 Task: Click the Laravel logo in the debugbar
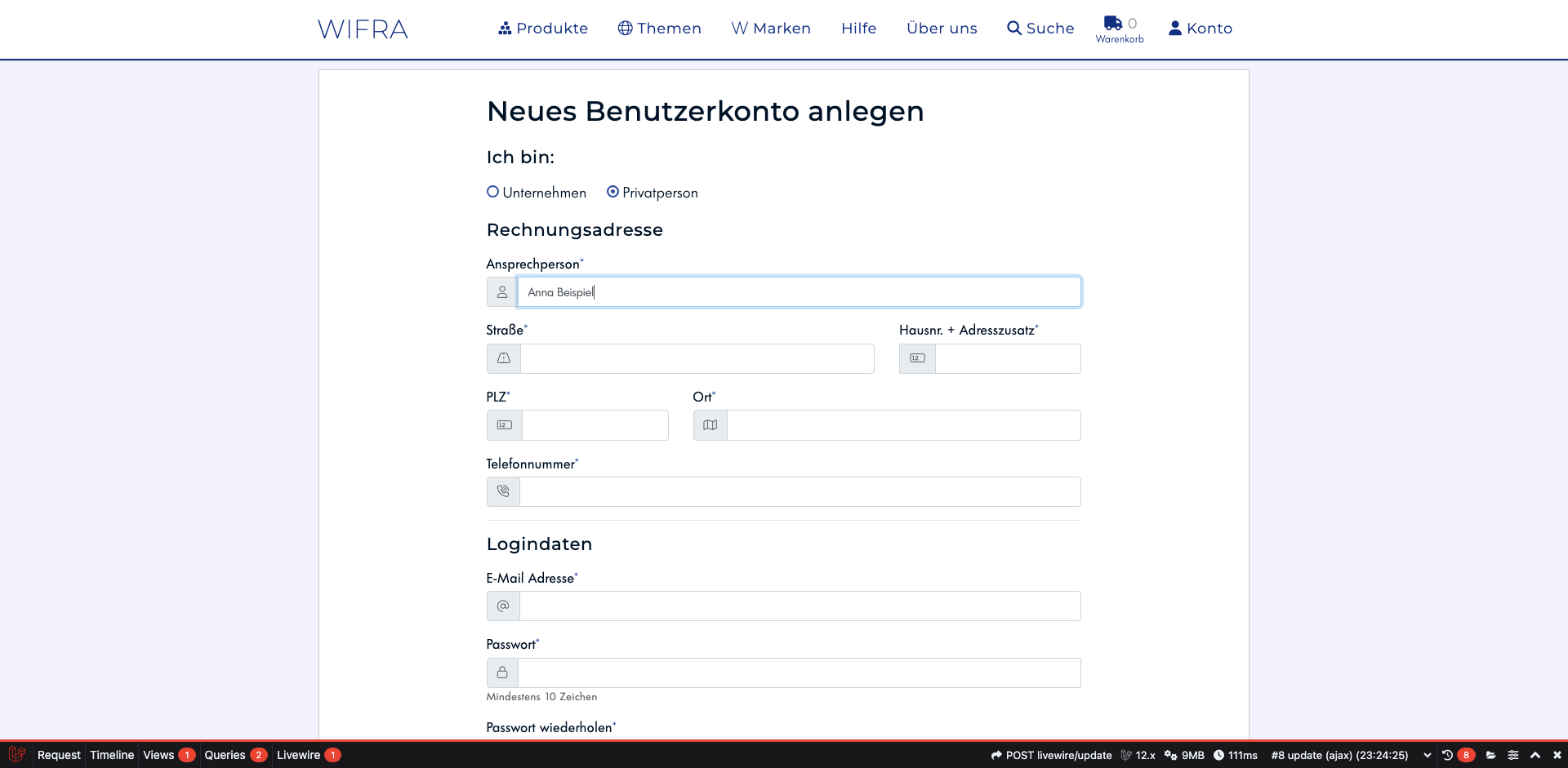(16, 755)
